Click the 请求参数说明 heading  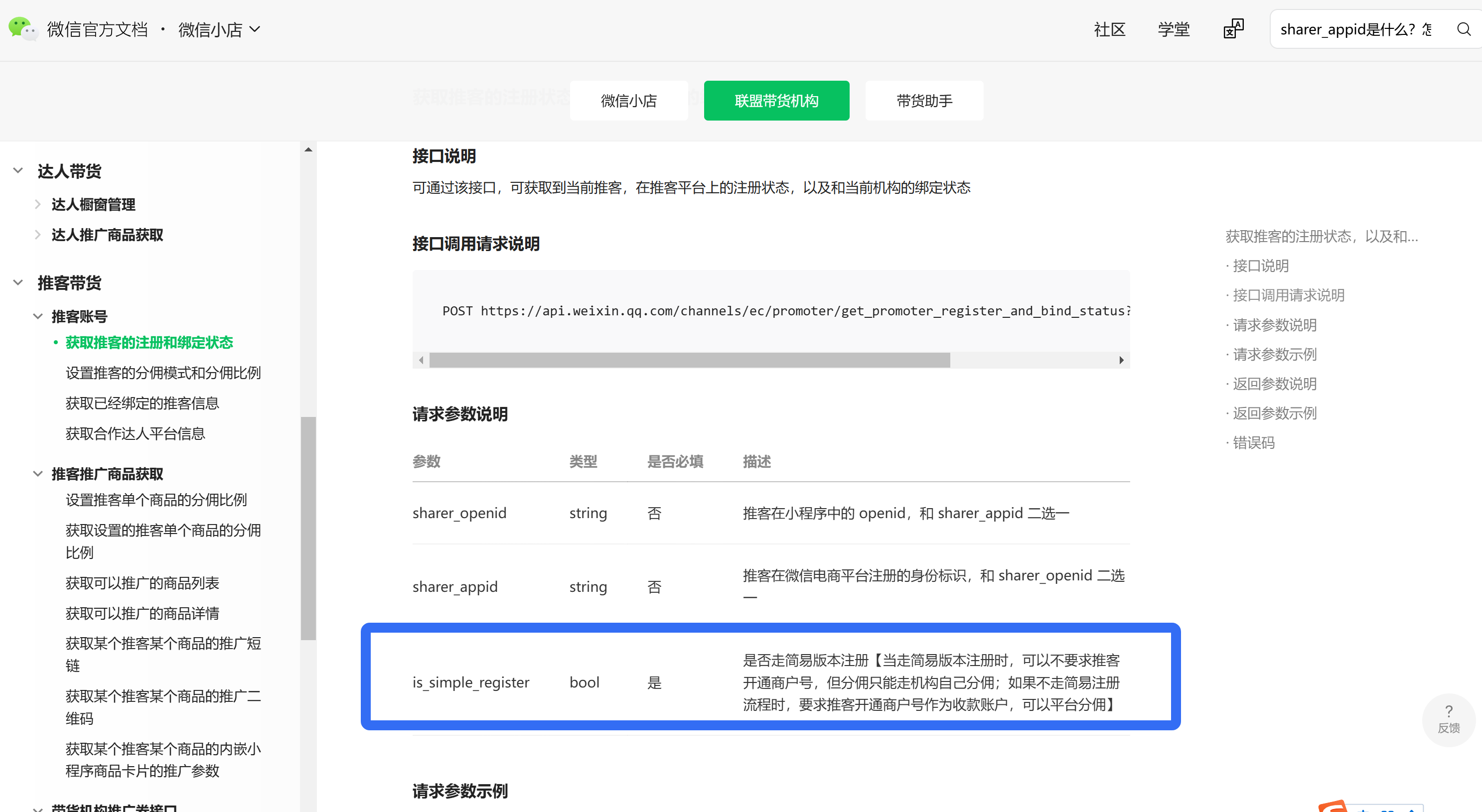[459, 414]
